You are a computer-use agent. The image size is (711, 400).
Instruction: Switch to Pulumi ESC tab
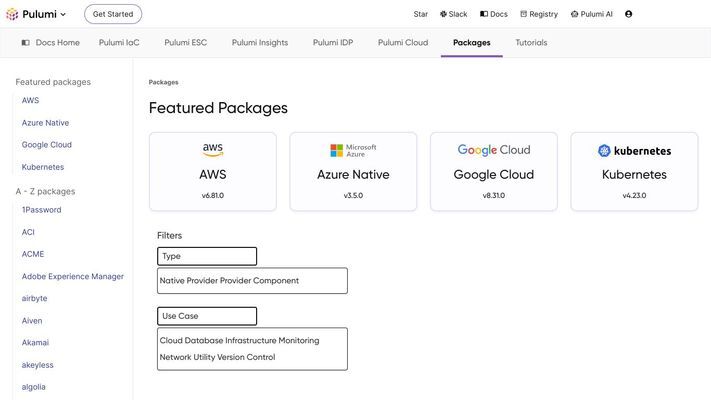click(x=185, y=43)
